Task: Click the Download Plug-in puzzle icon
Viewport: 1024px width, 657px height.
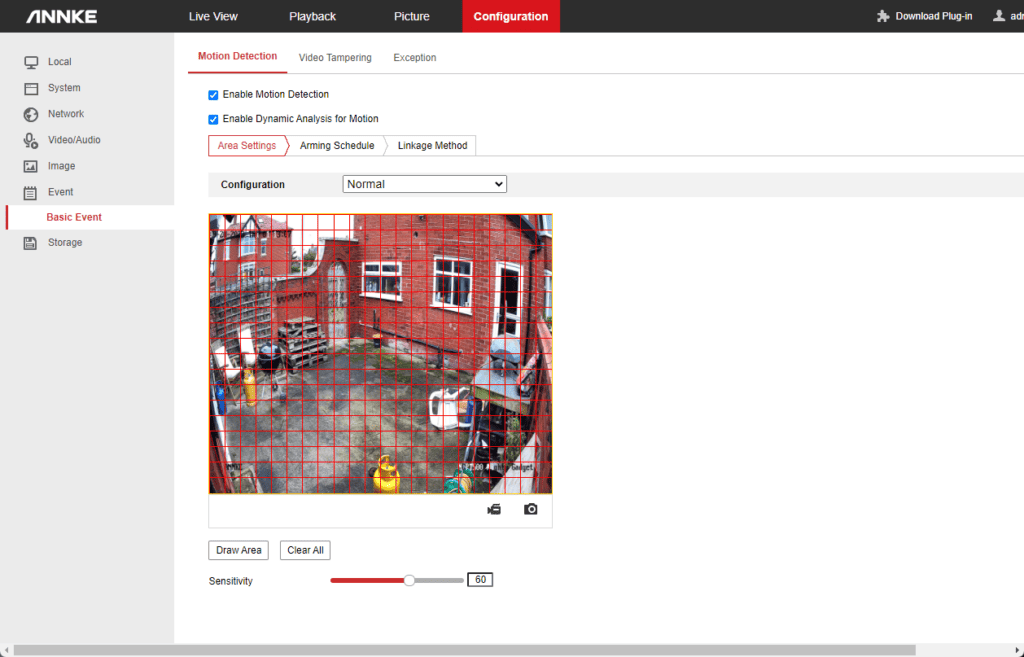Action: click(x=883, y=16)
